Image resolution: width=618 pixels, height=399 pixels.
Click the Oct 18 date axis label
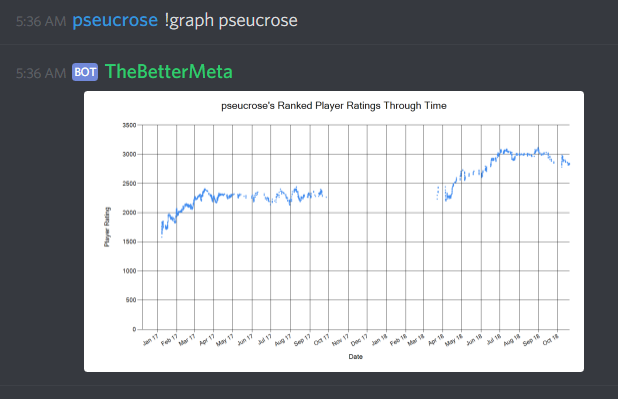pyautogui.click(x=551, y=340)
